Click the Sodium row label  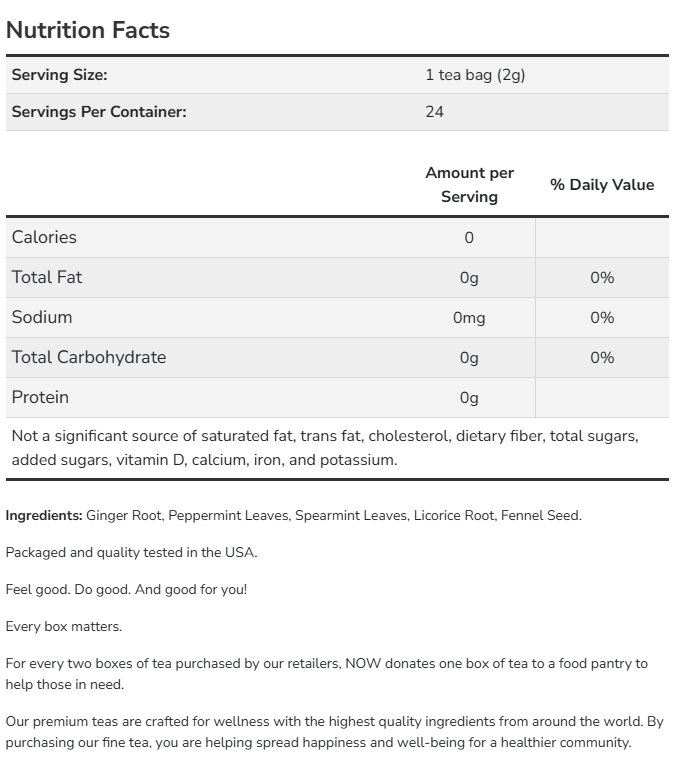(42, 317)
